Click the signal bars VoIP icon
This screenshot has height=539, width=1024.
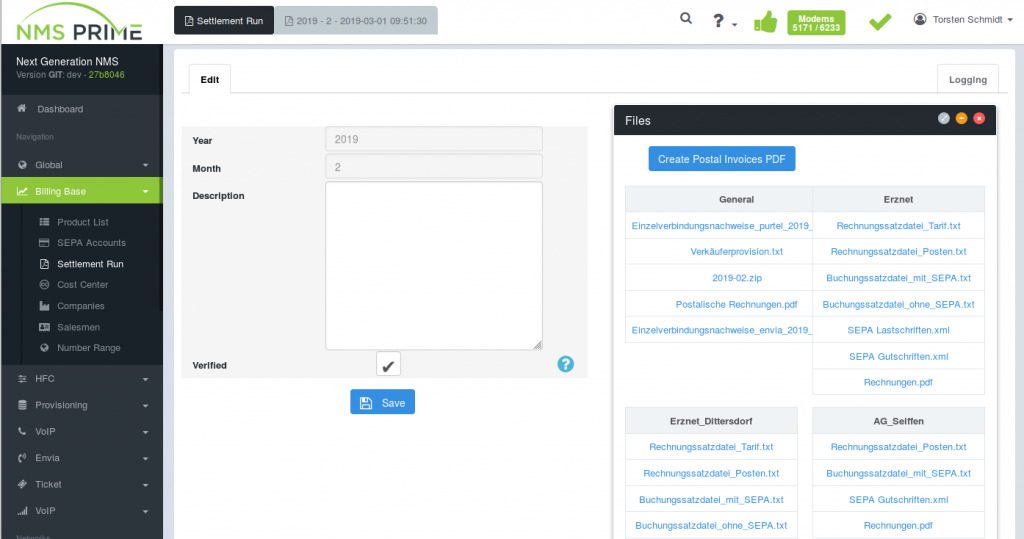click(22, 511)
